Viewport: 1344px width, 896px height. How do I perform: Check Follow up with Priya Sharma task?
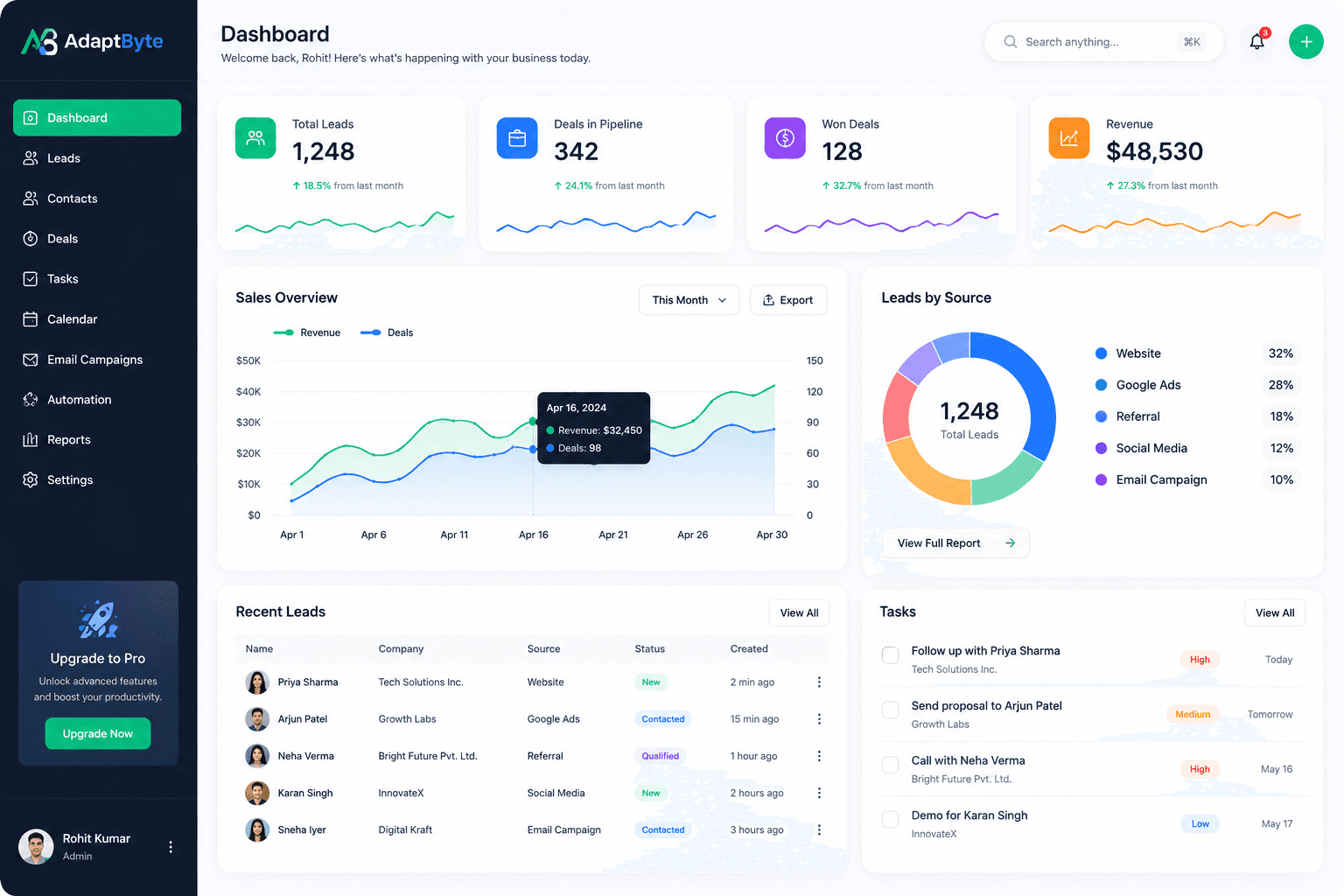click(891, 655)
